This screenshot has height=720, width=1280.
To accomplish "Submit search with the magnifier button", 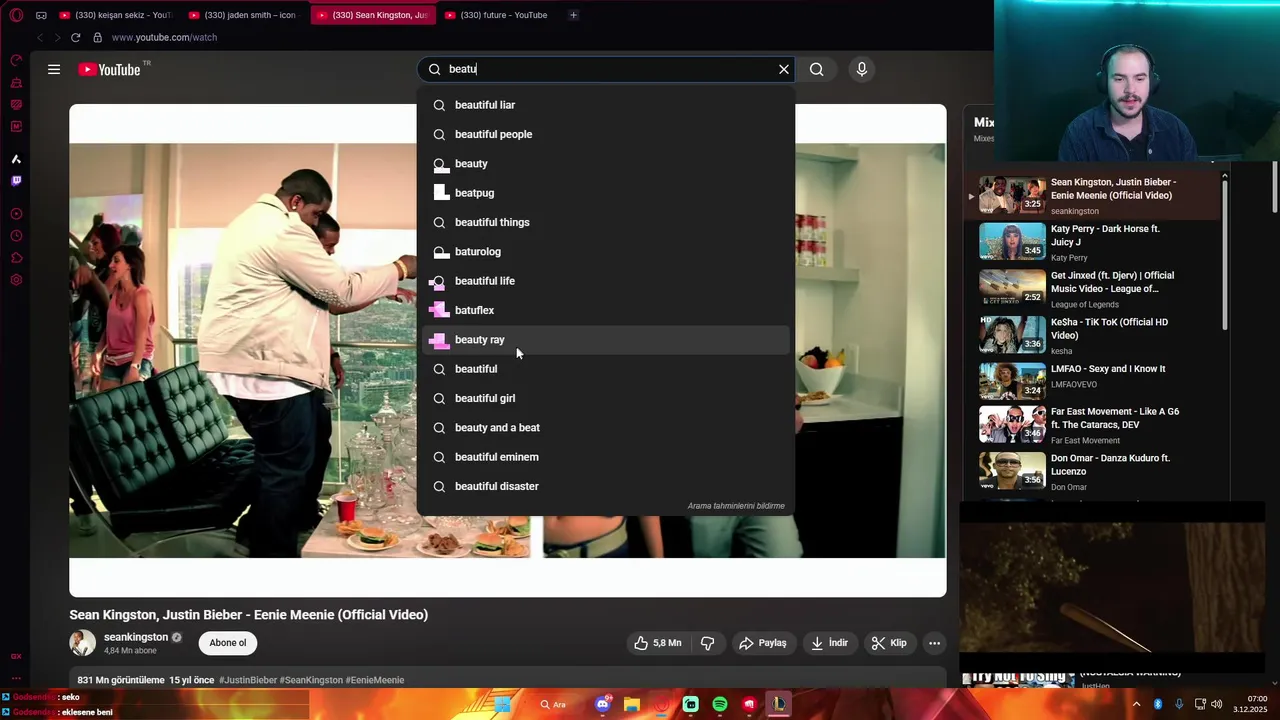I will [x=817, y=69].
